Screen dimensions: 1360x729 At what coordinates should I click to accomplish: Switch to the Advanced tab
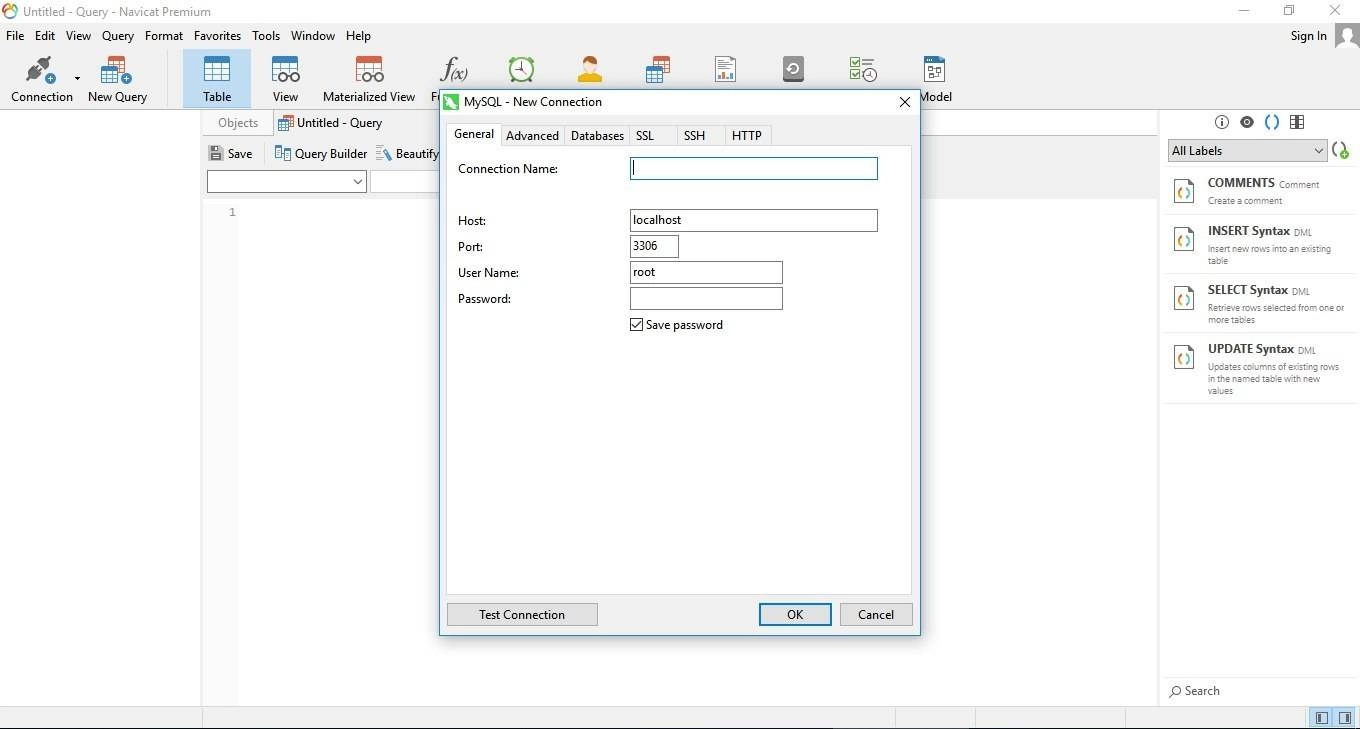[x=532, y=135]
